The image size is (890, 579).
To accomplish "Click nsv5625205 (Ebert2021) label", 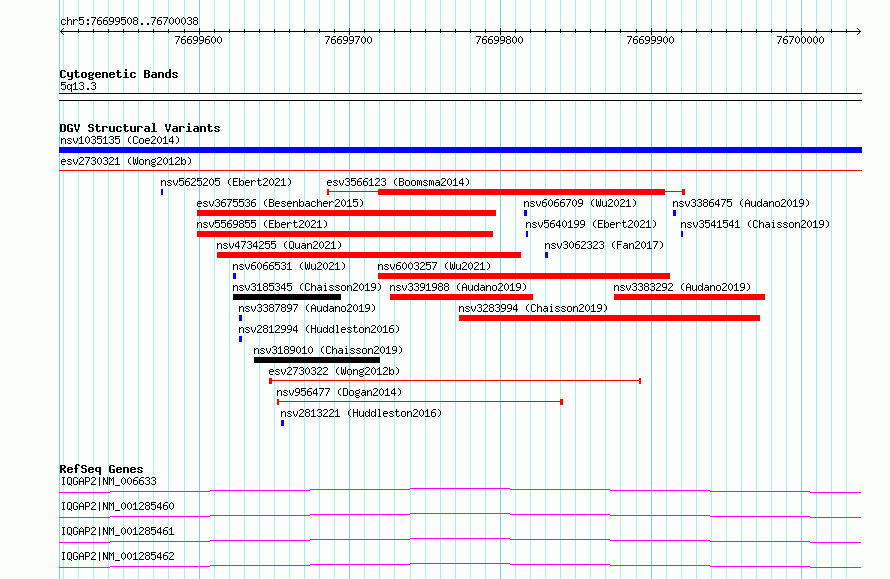I will point(226,182).
